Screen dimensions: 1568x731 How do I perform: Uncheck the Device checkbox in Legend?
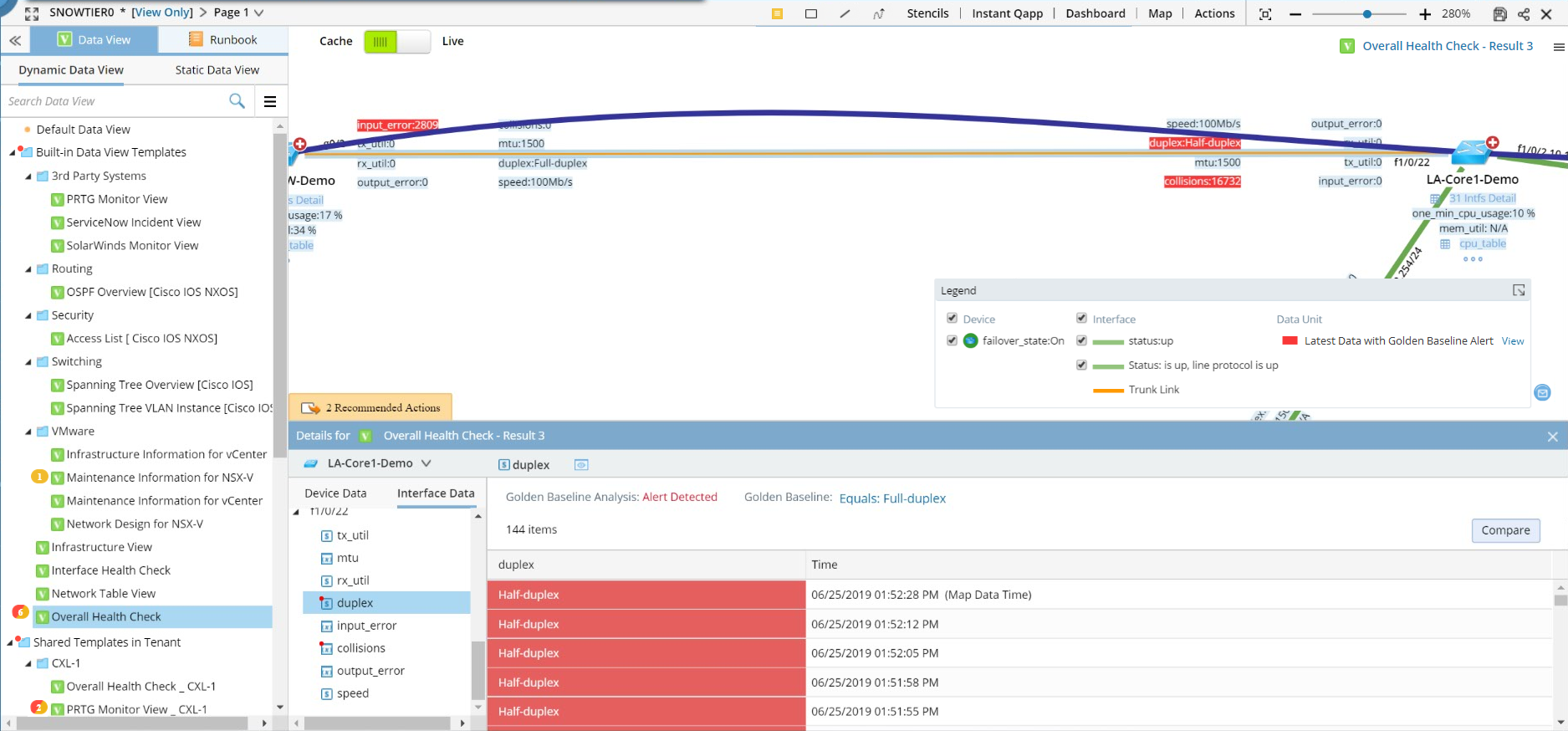[952, 319]
